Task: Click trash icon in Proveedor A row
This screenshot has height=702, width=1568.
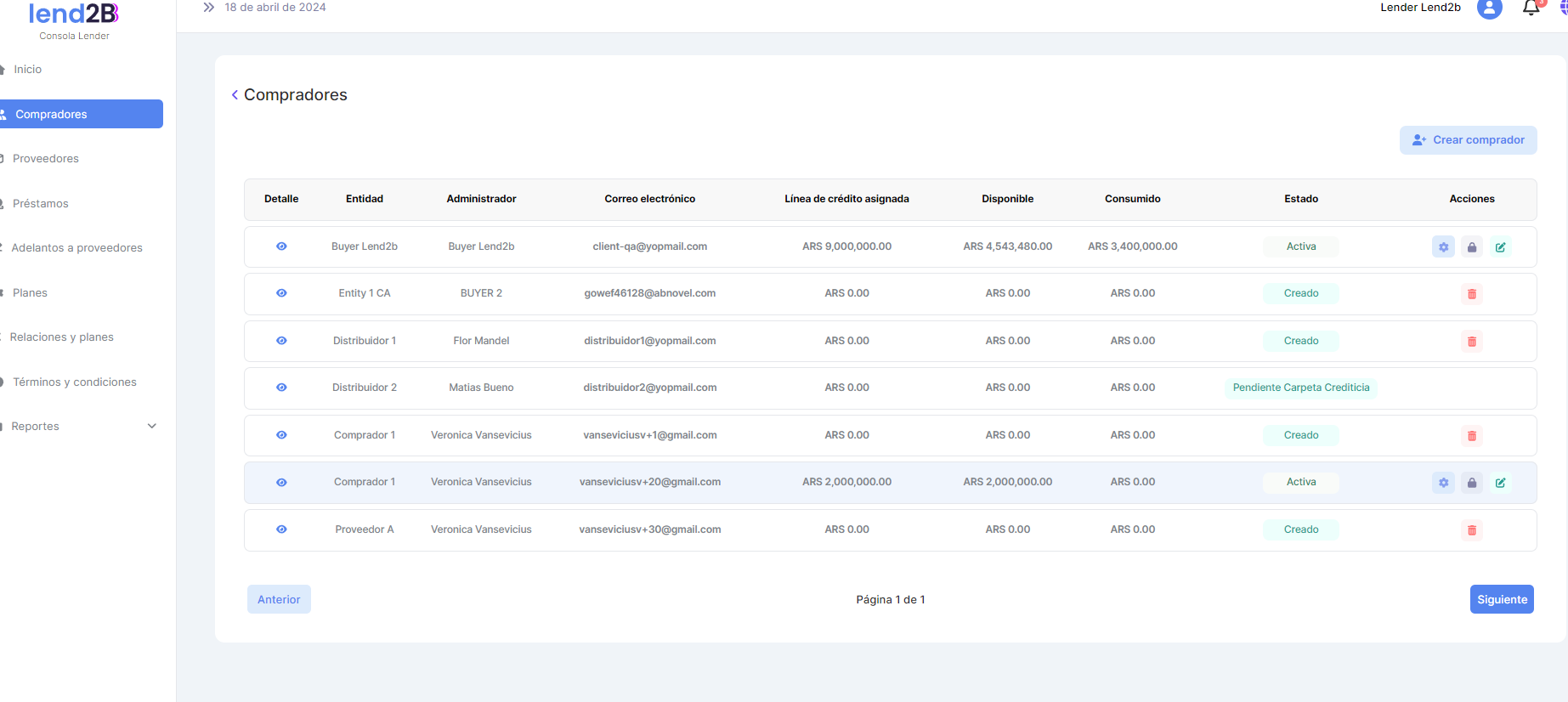Action: coord(1472,530)
